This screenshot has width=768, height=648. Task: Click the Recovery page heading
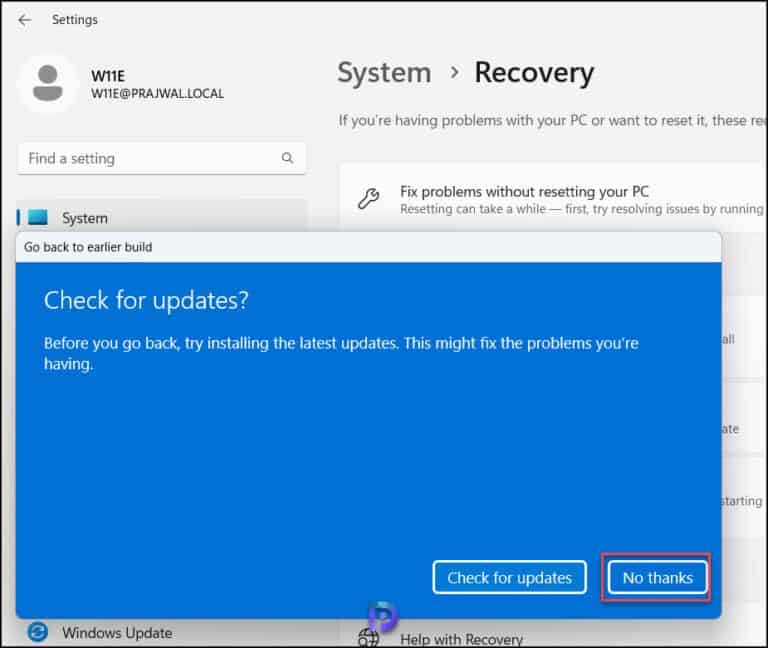click(534, 73)
